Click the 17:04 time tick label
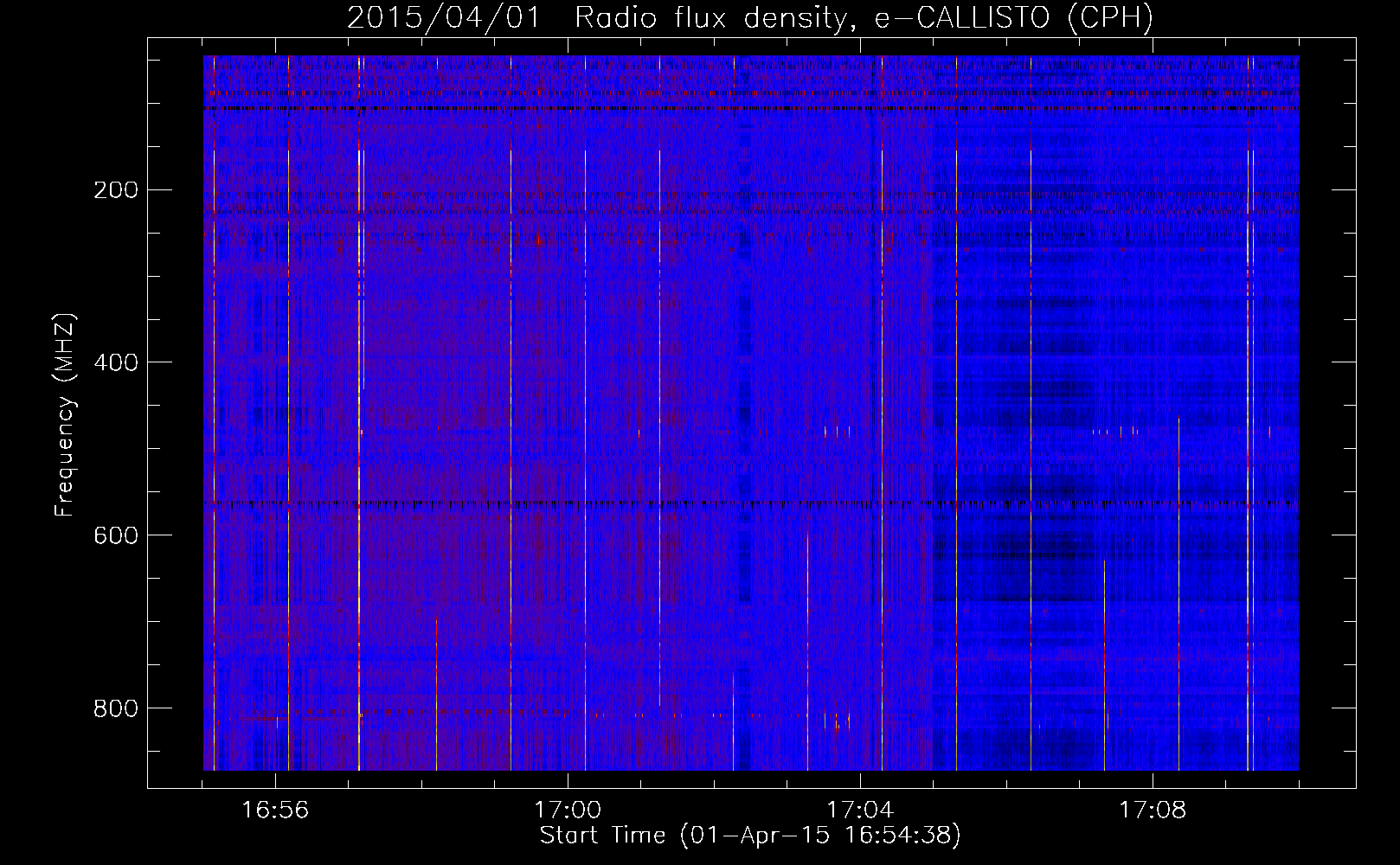 click(860, 811)
